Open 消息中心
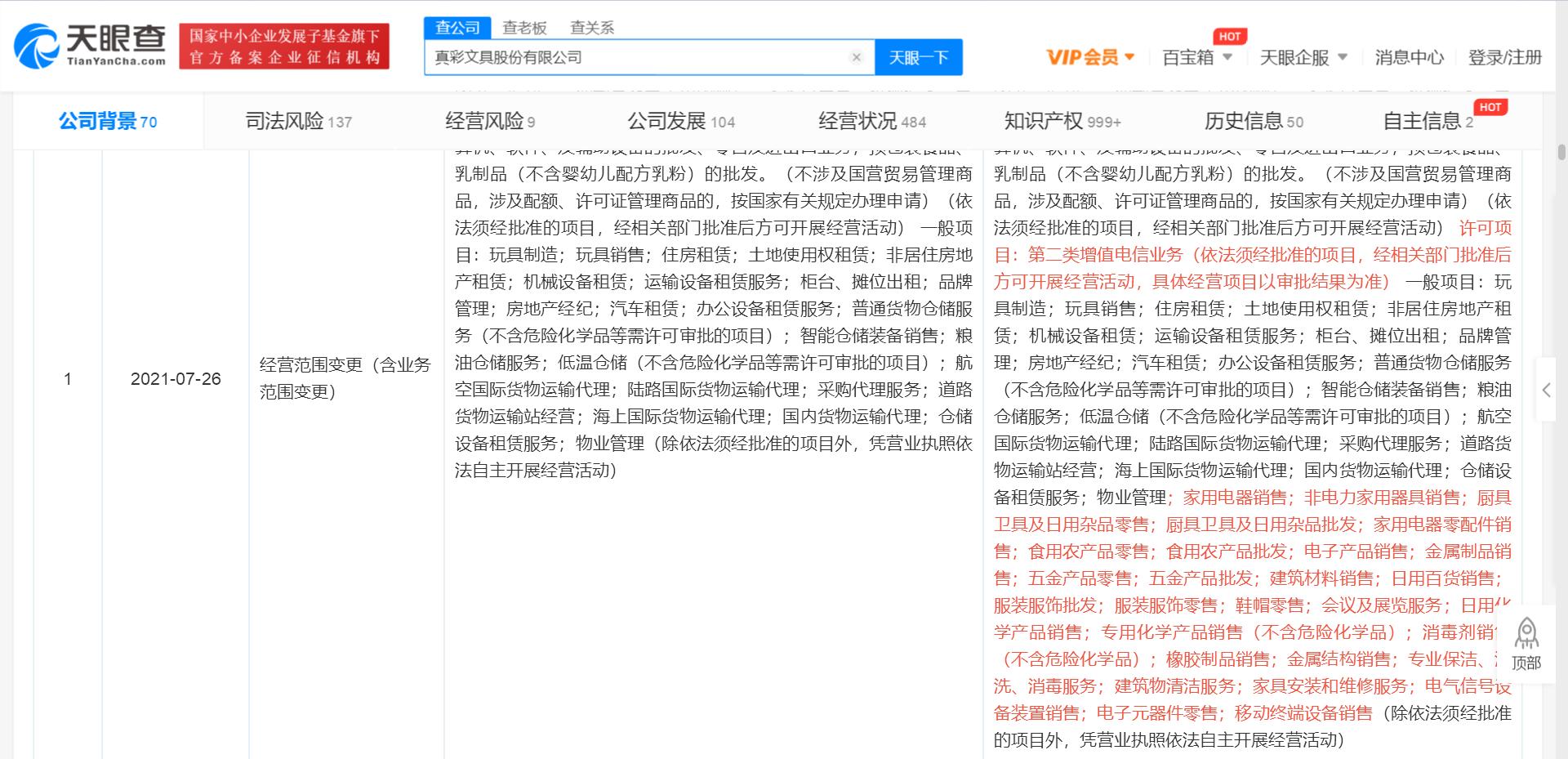This screenshot has width=1568, height=759. 1409,57
